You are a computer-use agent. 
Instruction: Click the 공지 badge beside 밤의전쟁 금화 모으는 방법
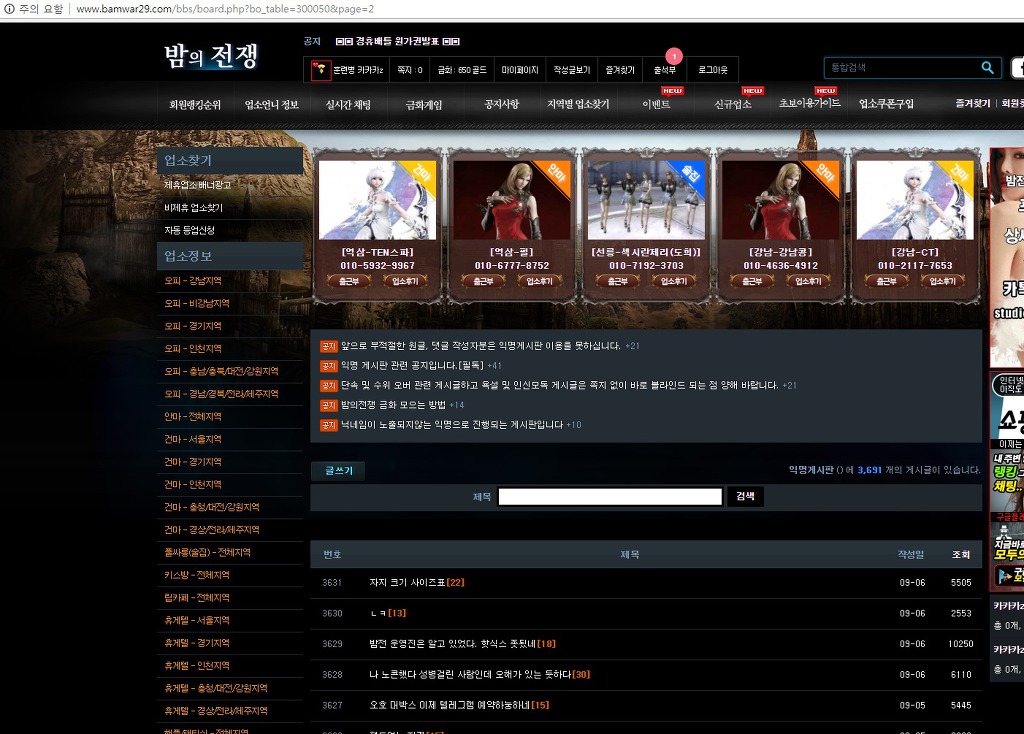tap(328, 406)
